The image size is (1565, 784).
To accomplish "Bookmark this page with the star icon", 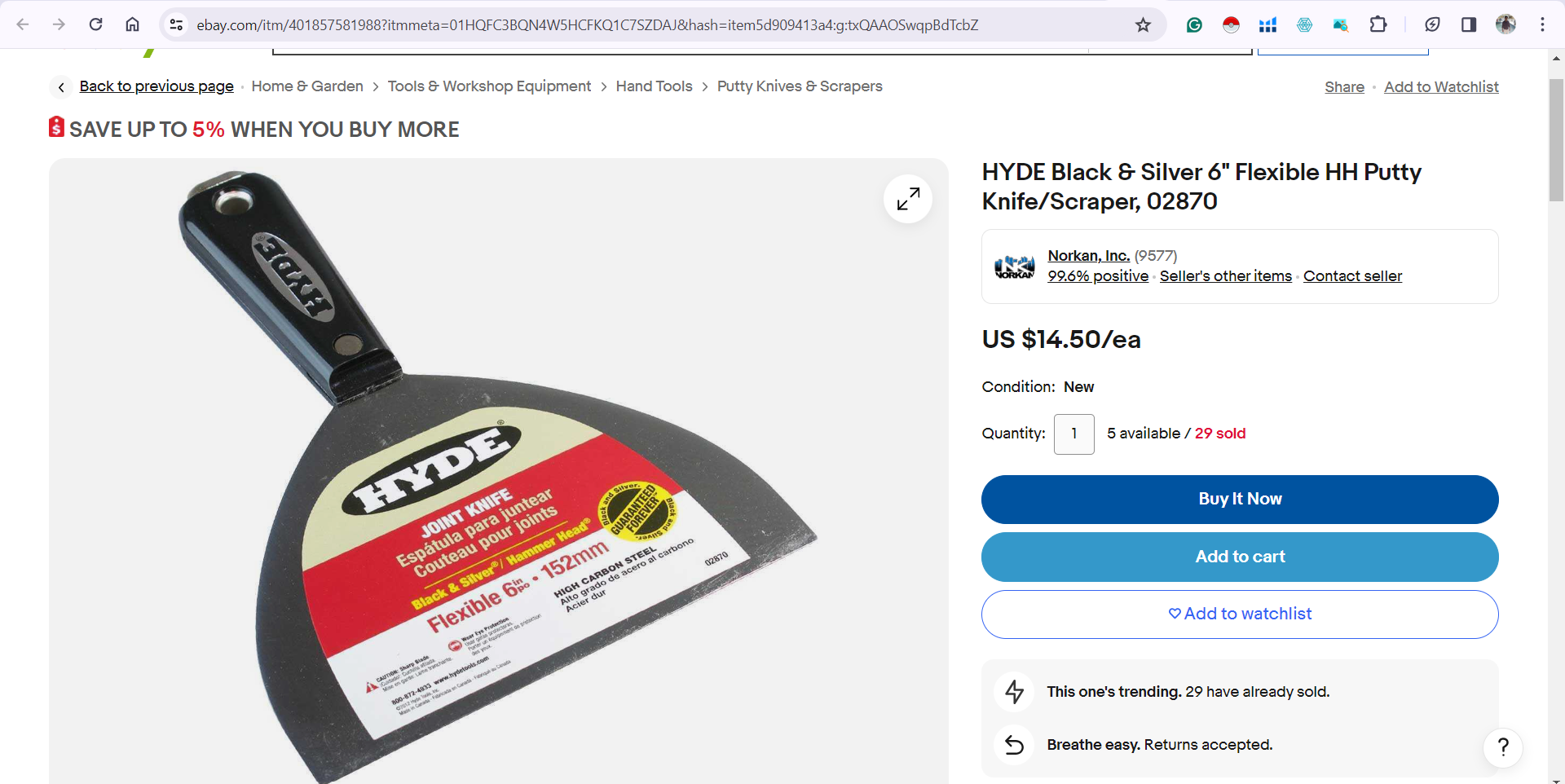I will click(1143, 24).
